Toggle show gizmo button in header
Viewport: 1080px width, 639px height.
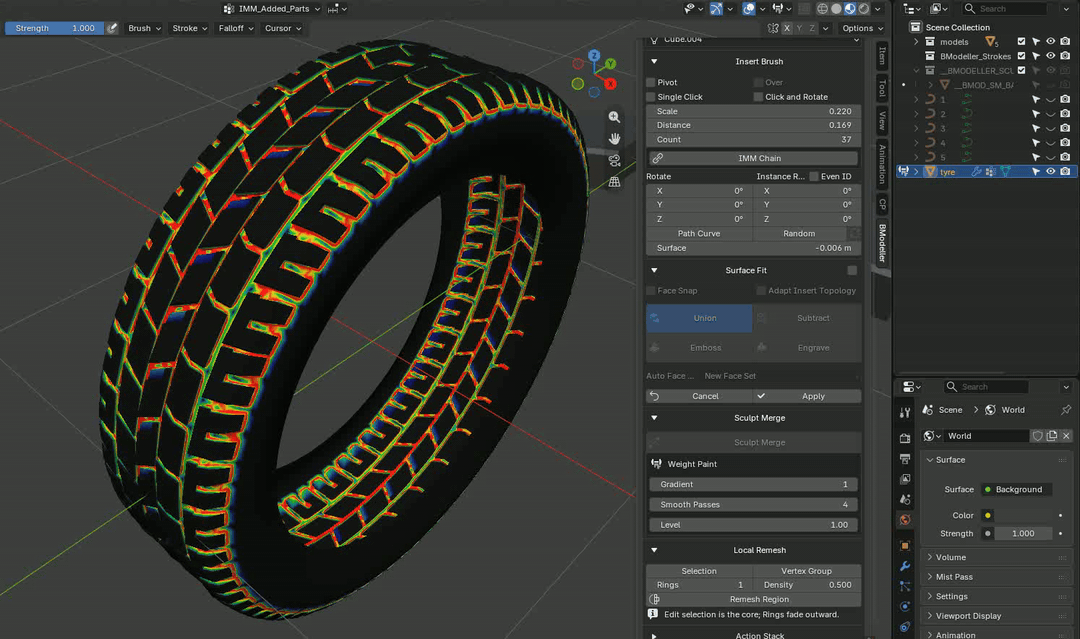[716, 9]
